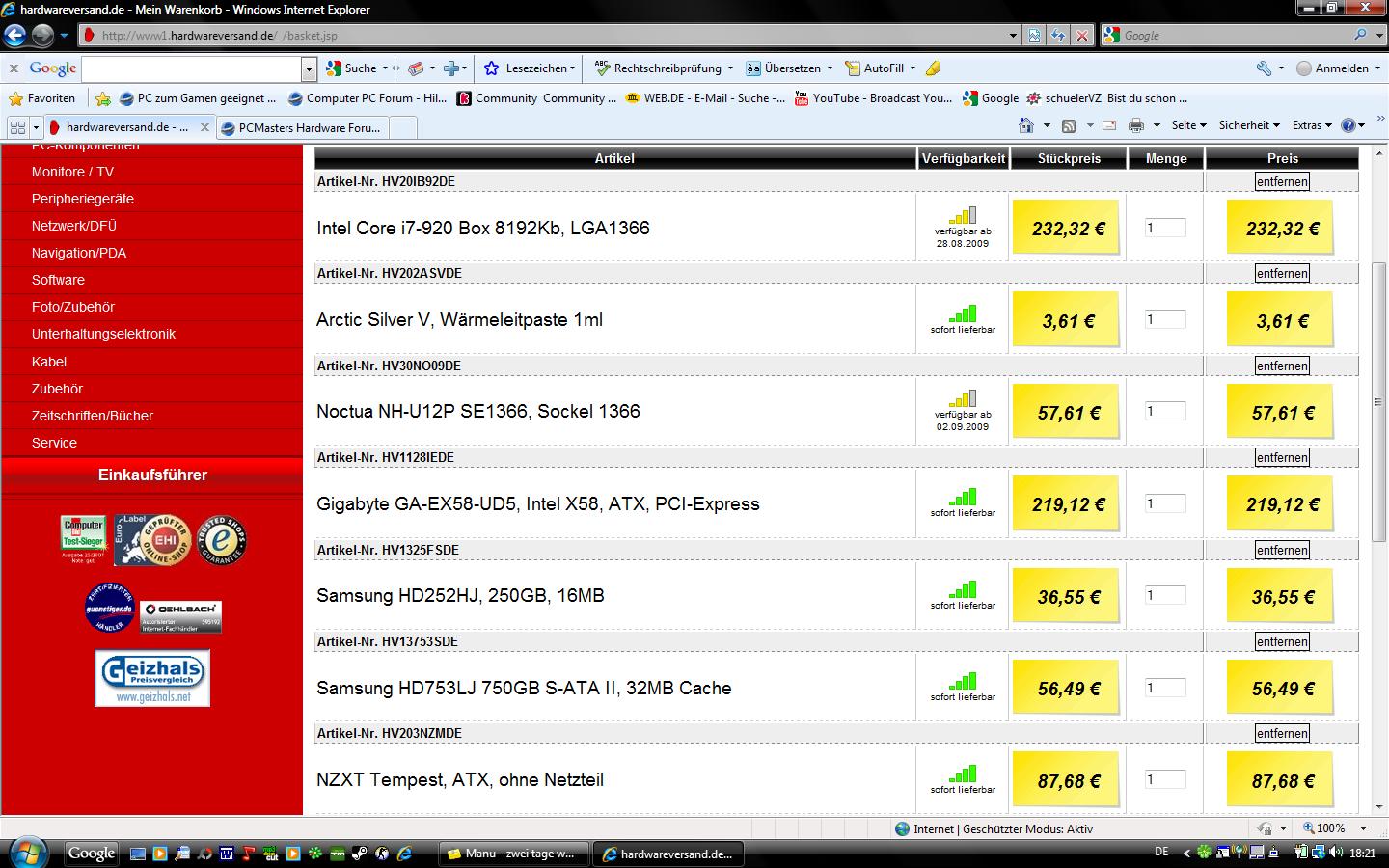The image size is (1389, 868).
Task: Click the highlighter icon in Google toolbar
Action: [932, 68]
